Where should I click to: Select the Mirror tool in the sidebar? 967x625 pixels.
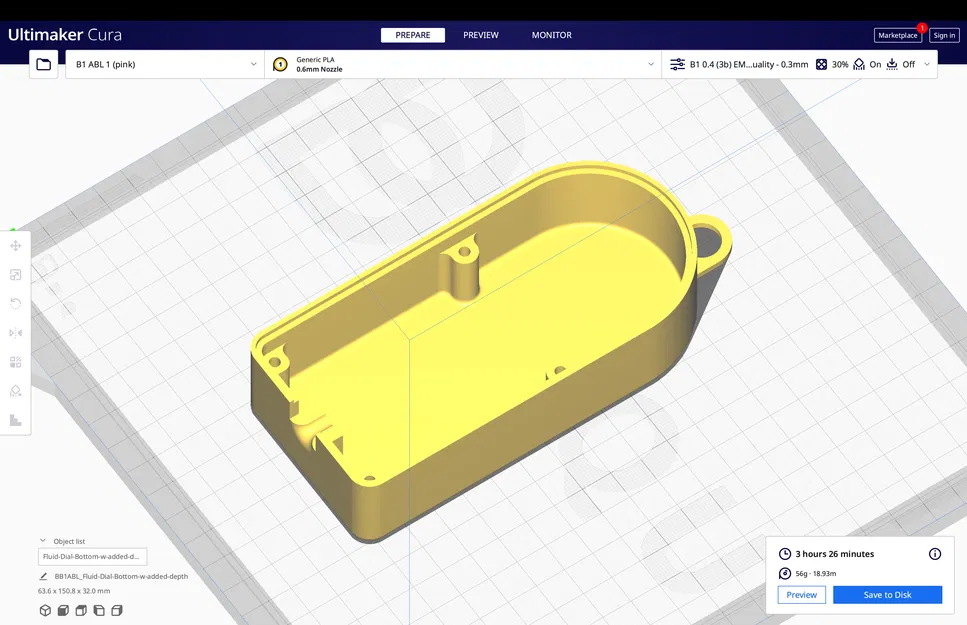(x=15, y=333)
